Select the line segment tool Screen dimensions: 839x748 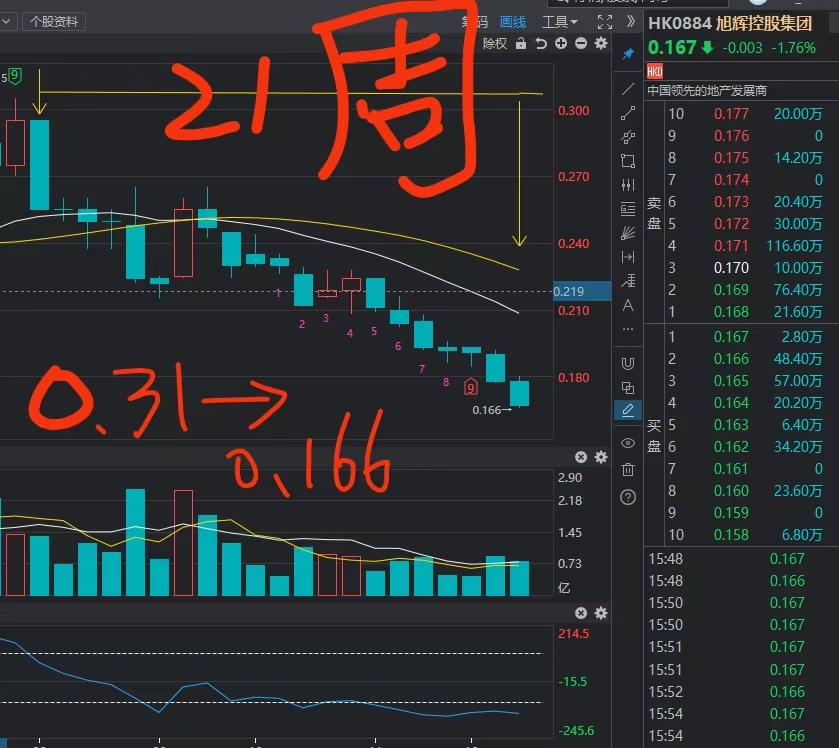[x=628, y=113]
